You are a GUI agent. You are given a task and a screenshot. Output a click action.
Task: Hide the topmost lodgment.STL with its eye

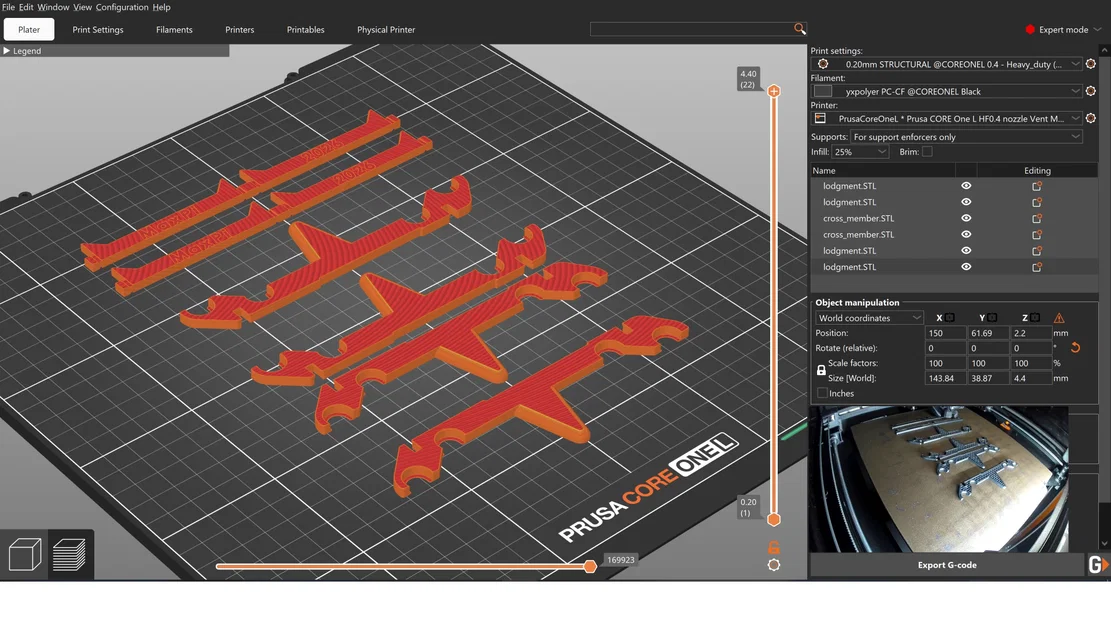pos(966,186)
